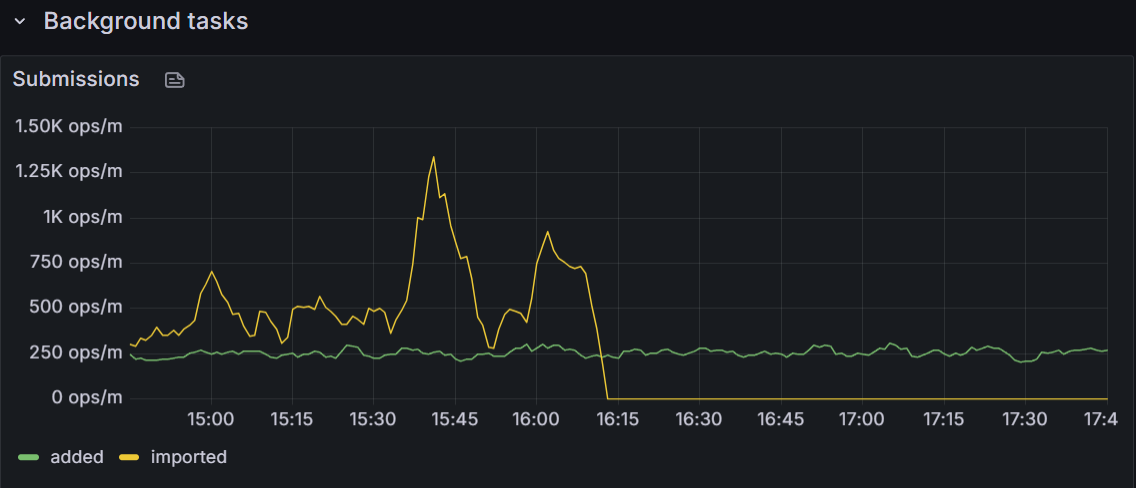Open the Submissions panel title menu
Image resolution: width=1136 pixels, height=488 pixels.
(x=76, y=79)
